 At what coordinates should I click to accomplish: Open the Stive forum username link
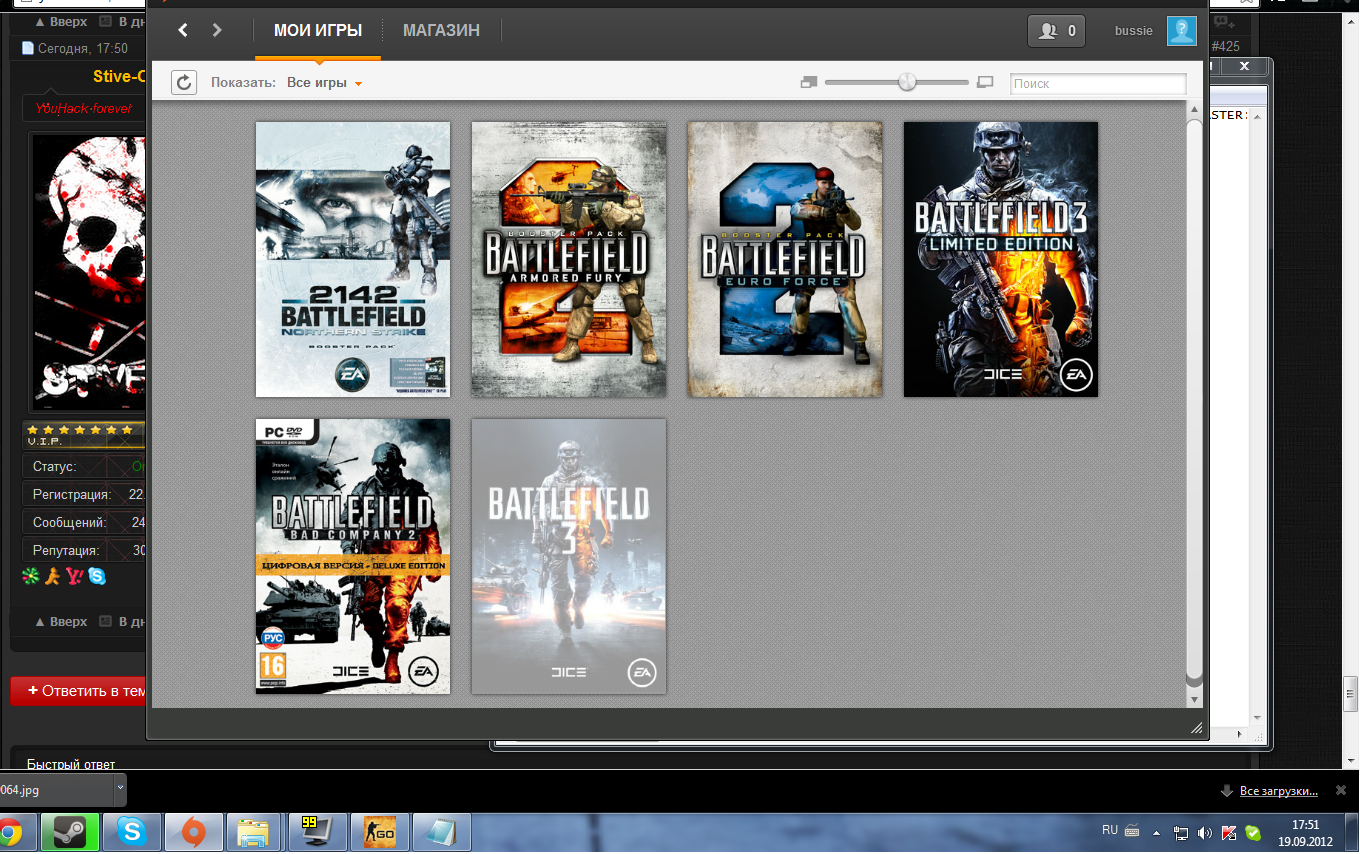pos(119,77)
